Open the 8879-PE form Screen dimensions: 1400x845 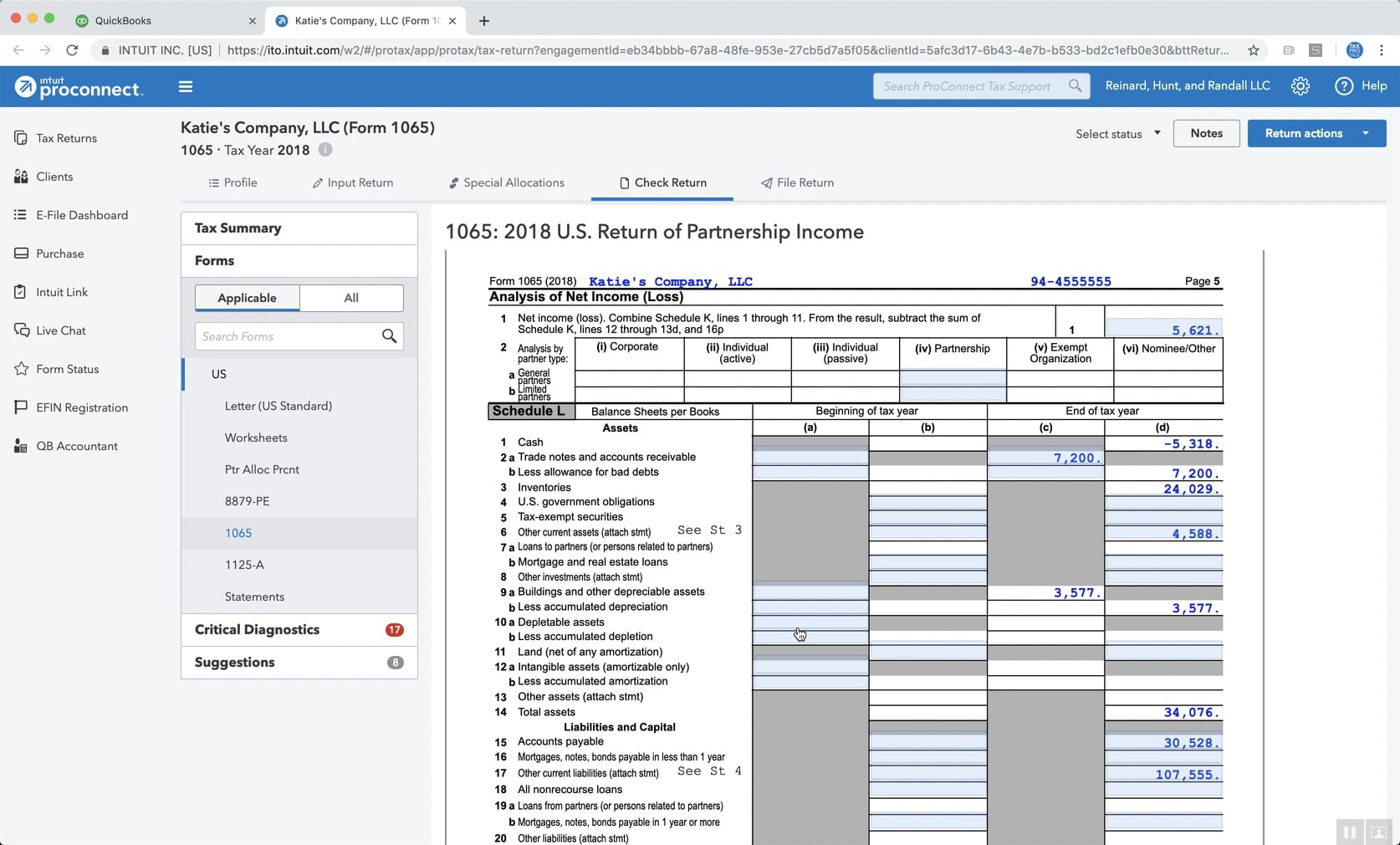(x=247, y=501)
